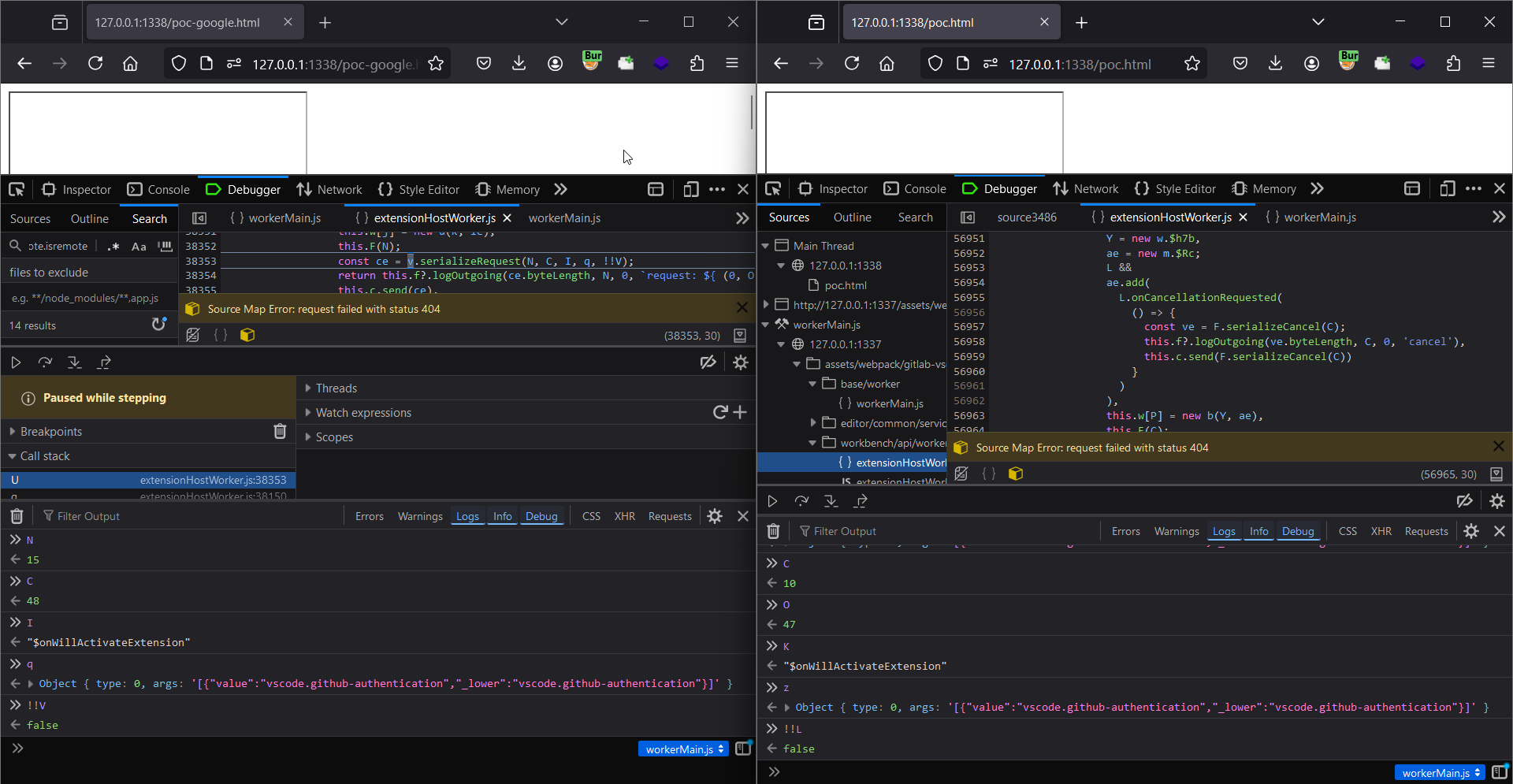The width and height of the screenshot is (1513, 784).
Task: Open workerMain.js context dropdown in left console
Action: tap(683, 749)
